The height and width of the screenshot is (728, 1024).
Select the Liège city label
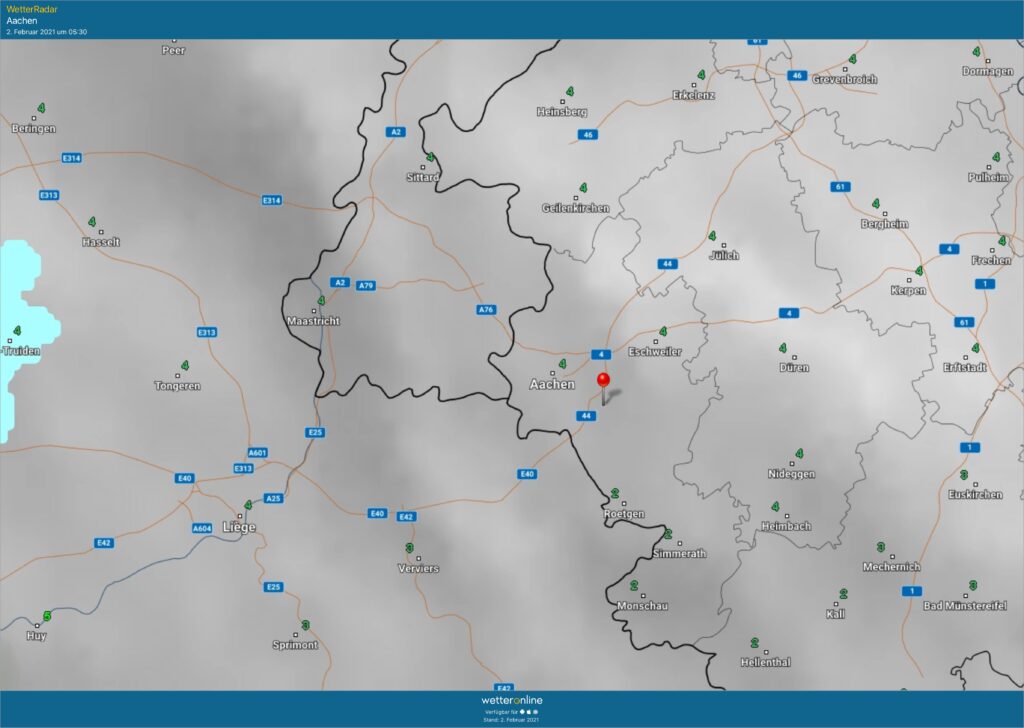(x=239, y=527)
